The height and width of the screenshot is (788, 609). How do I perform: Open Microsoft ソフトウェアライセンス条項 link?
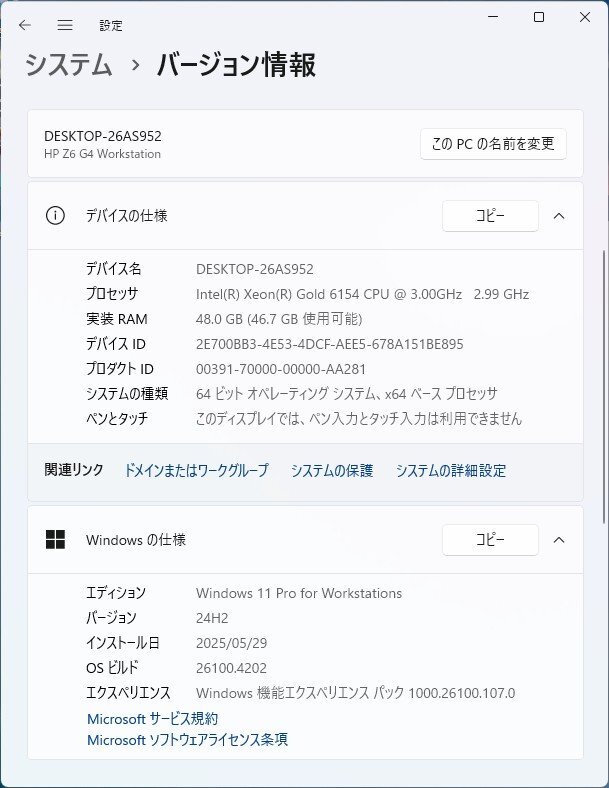187,740
